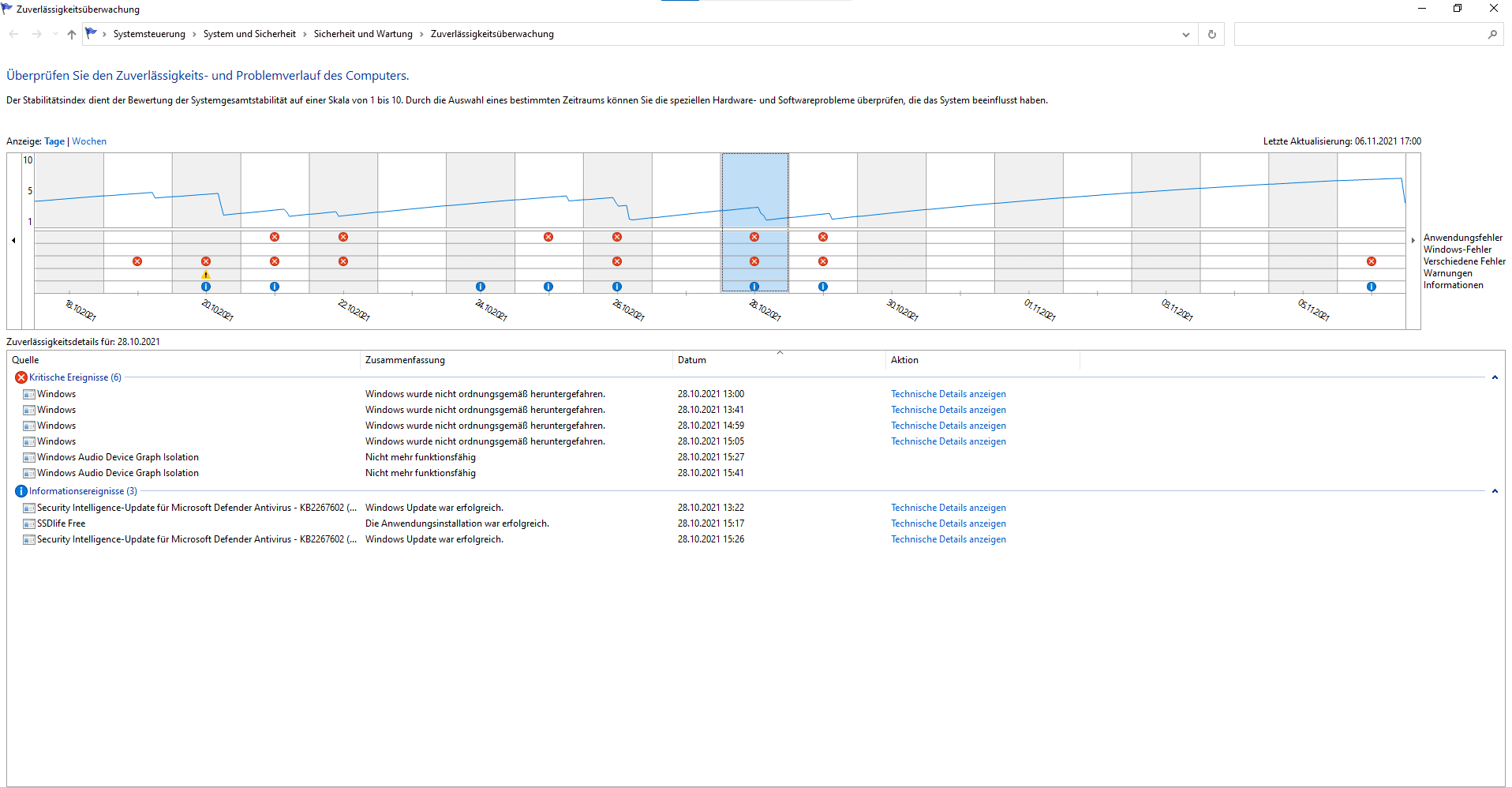This screenshot has width=1512, height=788.
Task: Open System und Sicherheit breadcrumb
Action: point(249,34)
